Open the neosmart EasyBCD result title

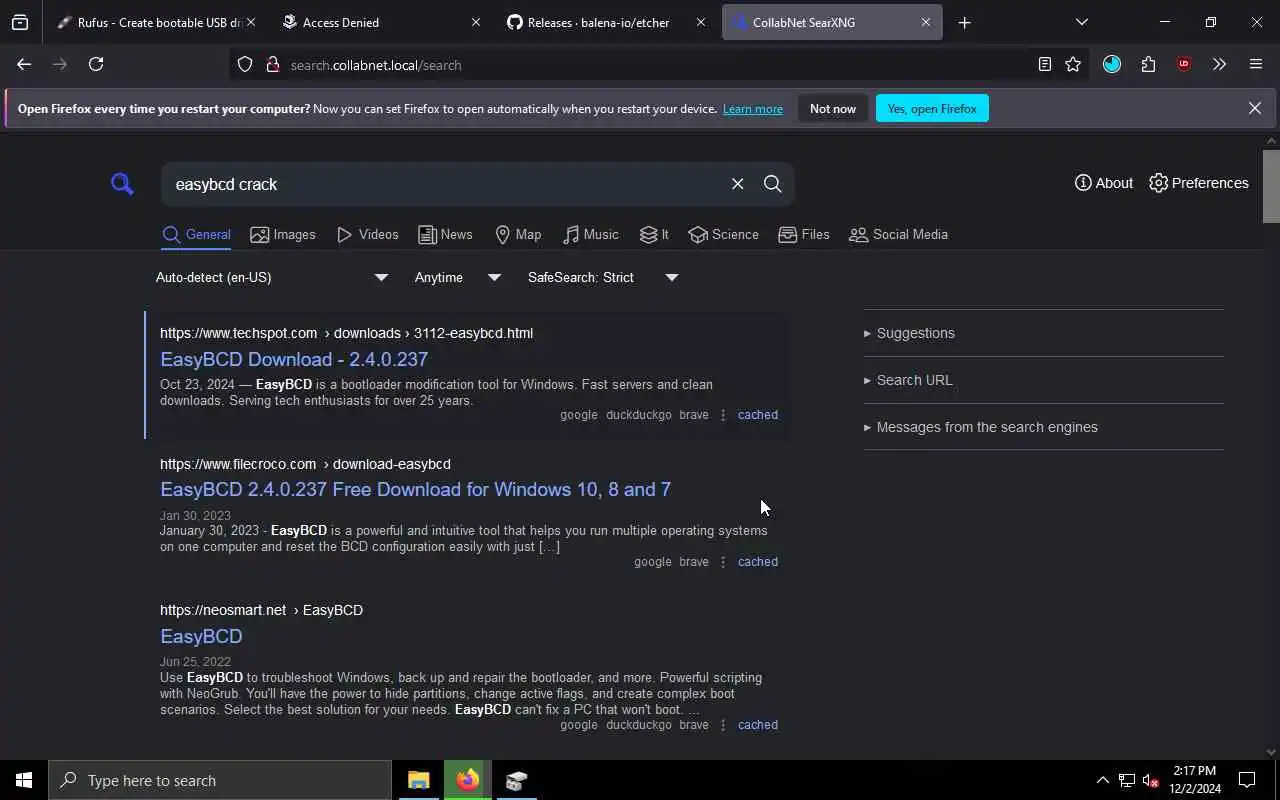point(201,636)
